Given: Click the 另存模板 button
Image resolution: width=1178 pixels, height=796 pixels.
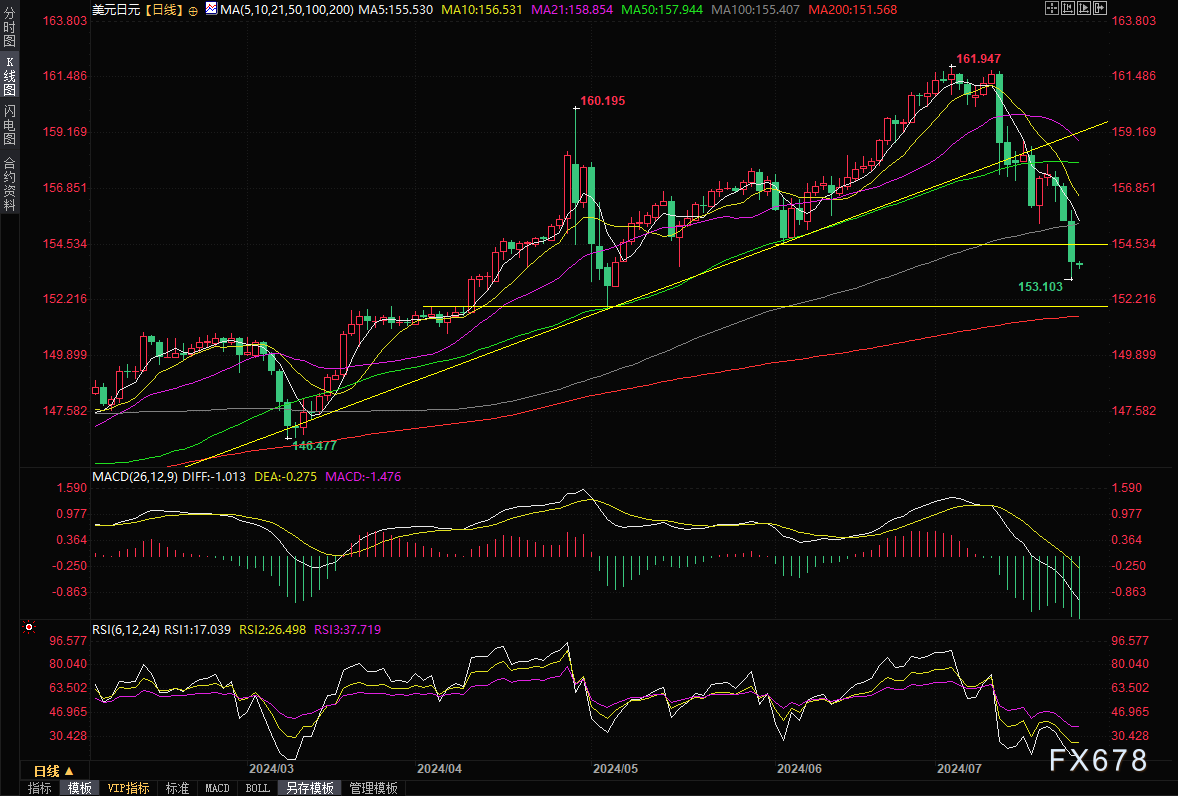Looking at the screenshot, I should click(310, 788).
